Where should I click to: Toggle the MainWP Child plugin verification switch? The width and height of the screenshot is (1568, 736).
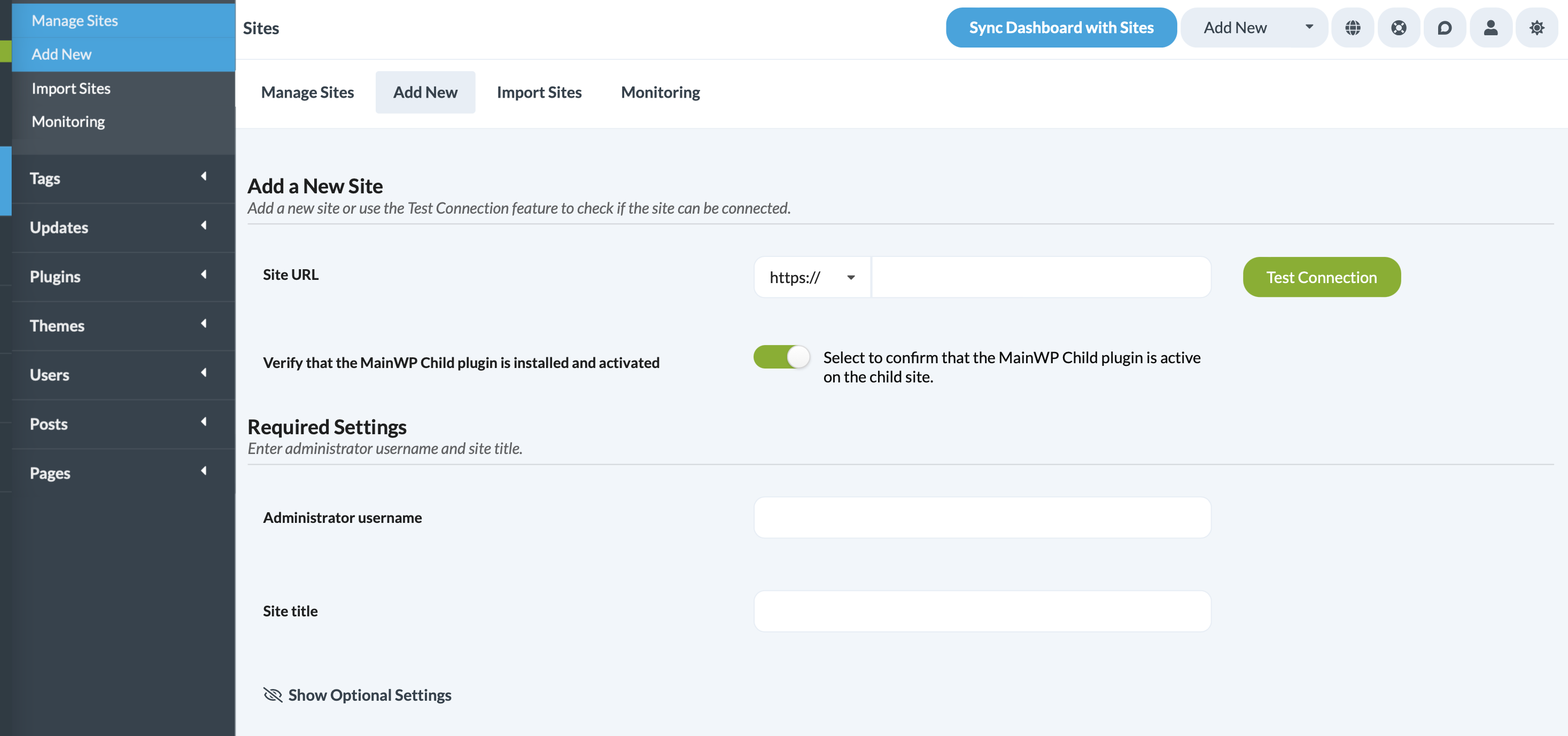coord(783,357)
